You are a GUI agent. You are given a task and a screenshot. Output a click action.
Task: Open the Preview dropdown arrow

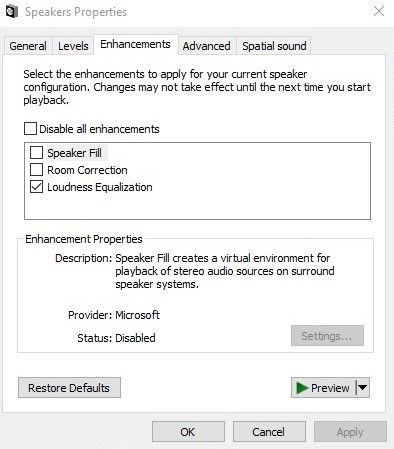point(363,388)
